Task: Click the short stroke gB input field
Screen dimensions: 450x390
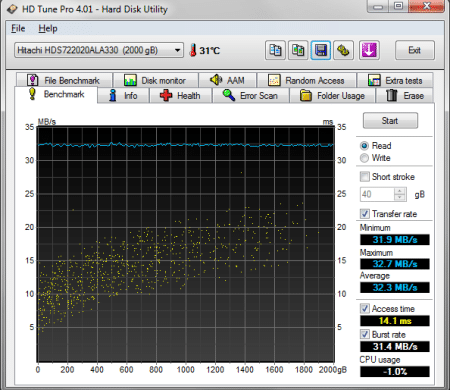Action: coord(377,194)
